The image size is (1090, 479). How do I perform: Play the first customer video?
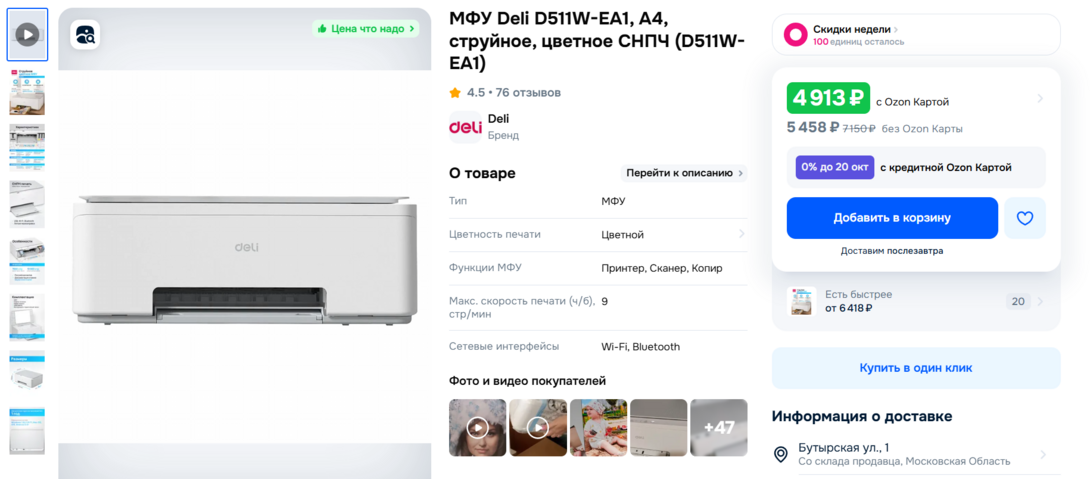tap(478, 428)
